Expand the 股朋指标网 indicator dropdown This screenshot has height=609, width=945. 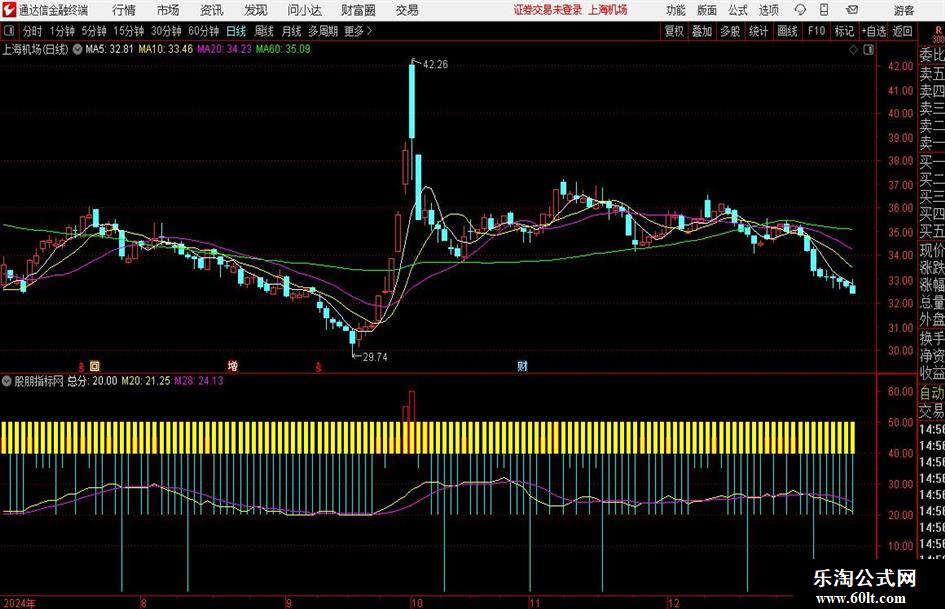(7, 381)
